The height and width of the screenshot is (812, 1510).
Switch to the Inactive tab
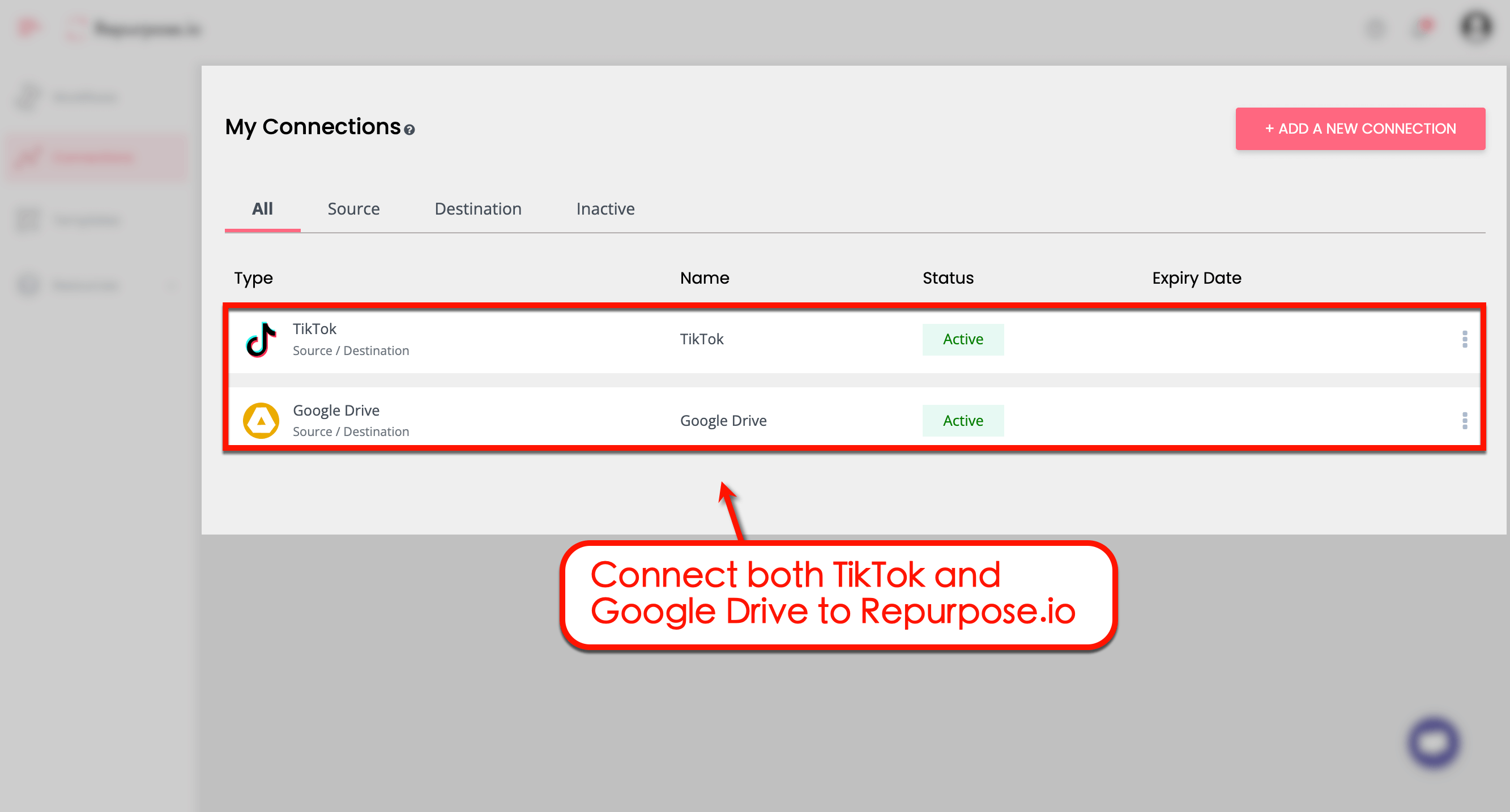605,208
